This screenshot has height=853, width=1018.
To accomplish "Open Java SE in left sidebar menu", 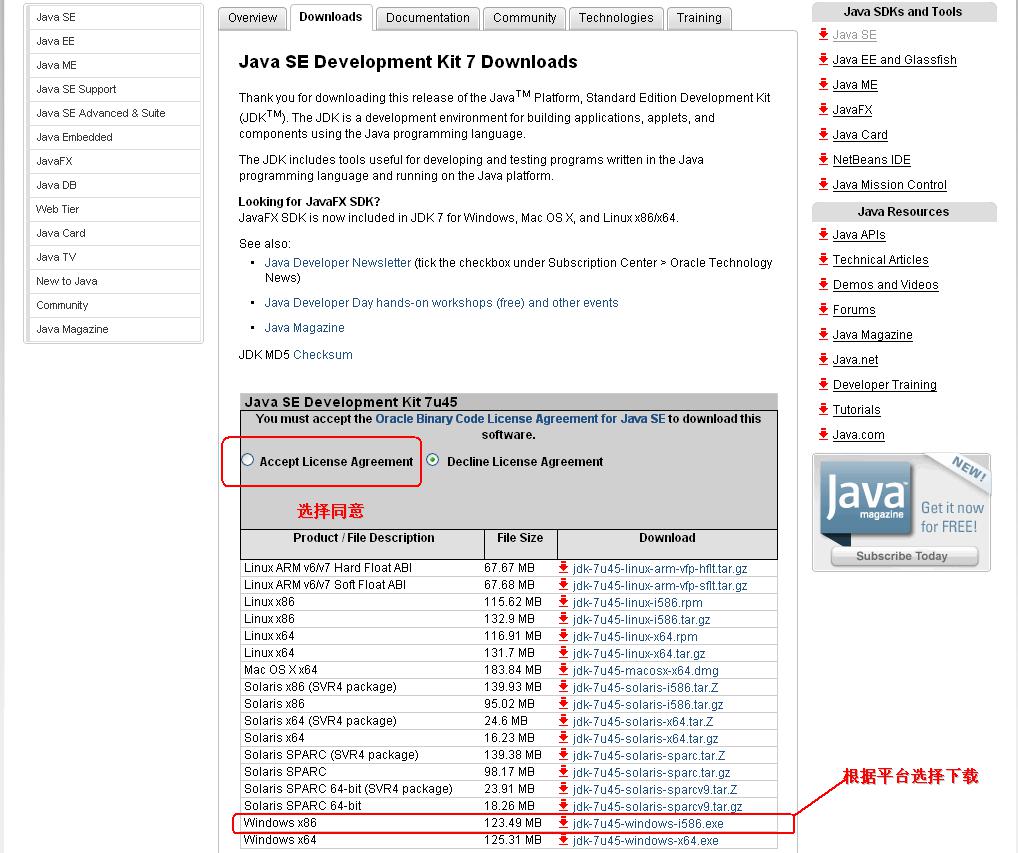I will tap(114, 18).
